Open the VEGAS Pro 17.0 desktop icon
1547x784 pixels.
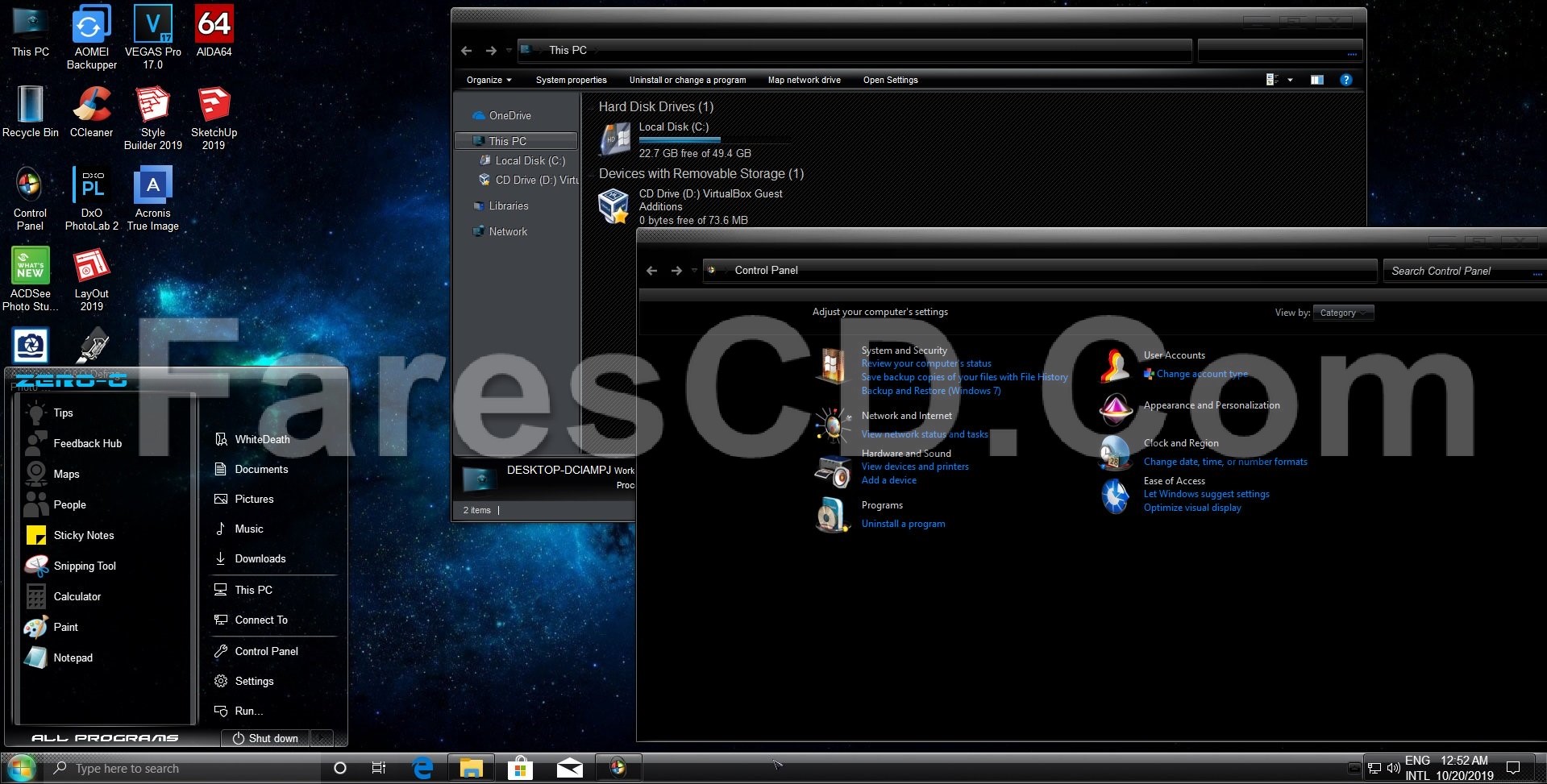152,37
